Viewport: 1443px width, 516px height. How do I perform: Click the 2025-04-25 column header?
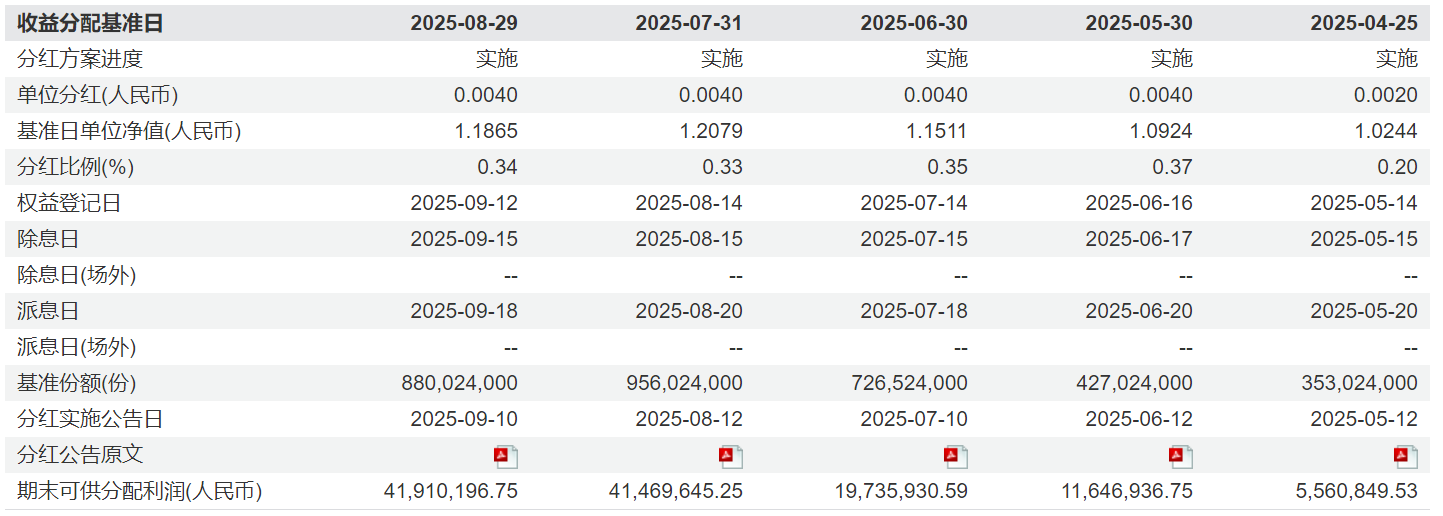(1364, 23)
